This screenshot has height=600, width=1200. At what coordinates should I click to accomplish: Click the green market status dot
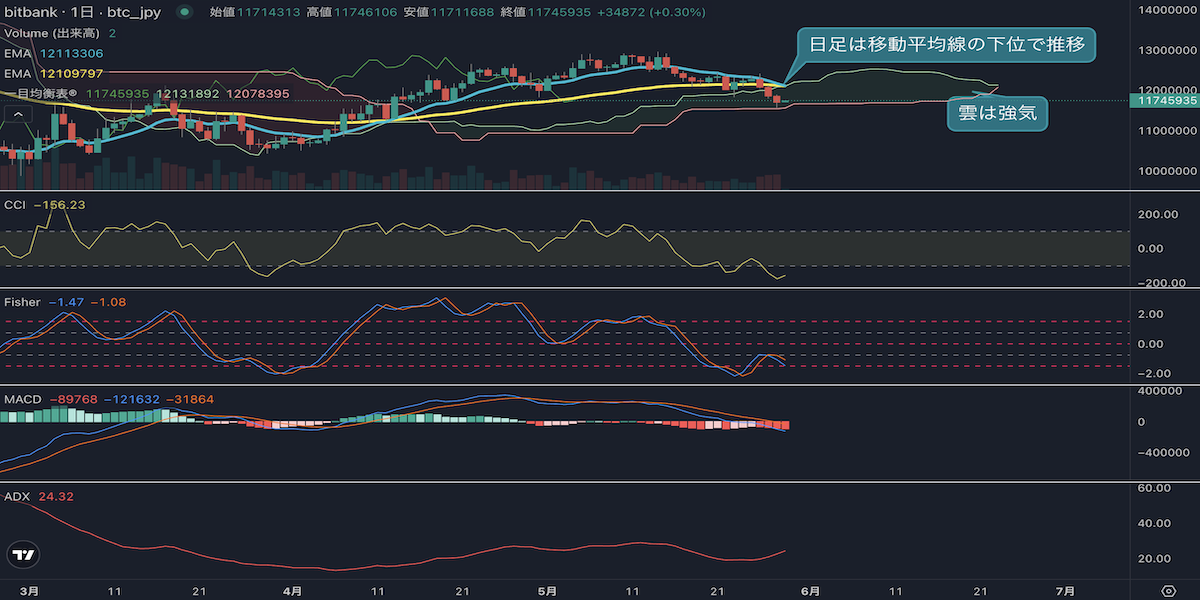(184, 13)
